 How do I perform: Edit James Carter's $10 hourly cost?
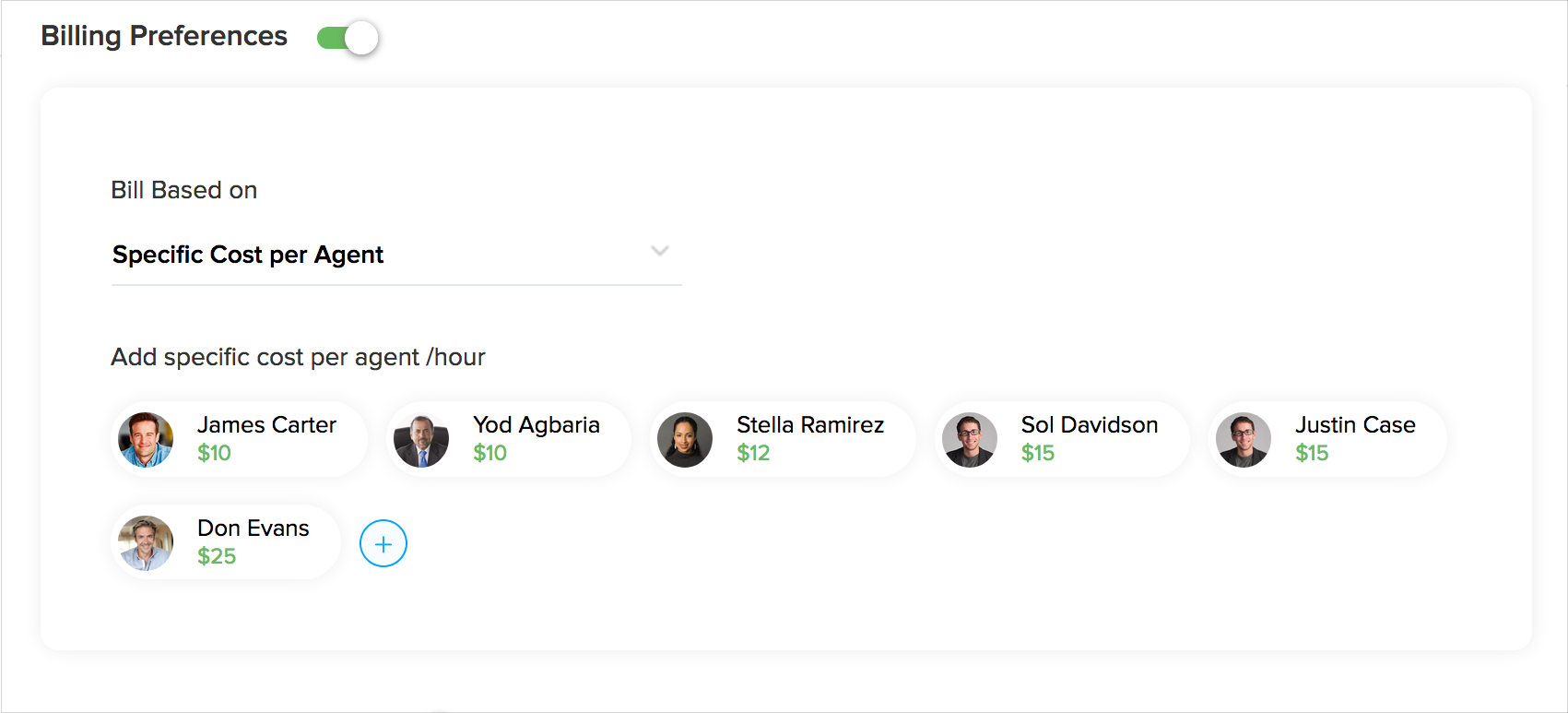pyautogui.click(x=215, y=453)
